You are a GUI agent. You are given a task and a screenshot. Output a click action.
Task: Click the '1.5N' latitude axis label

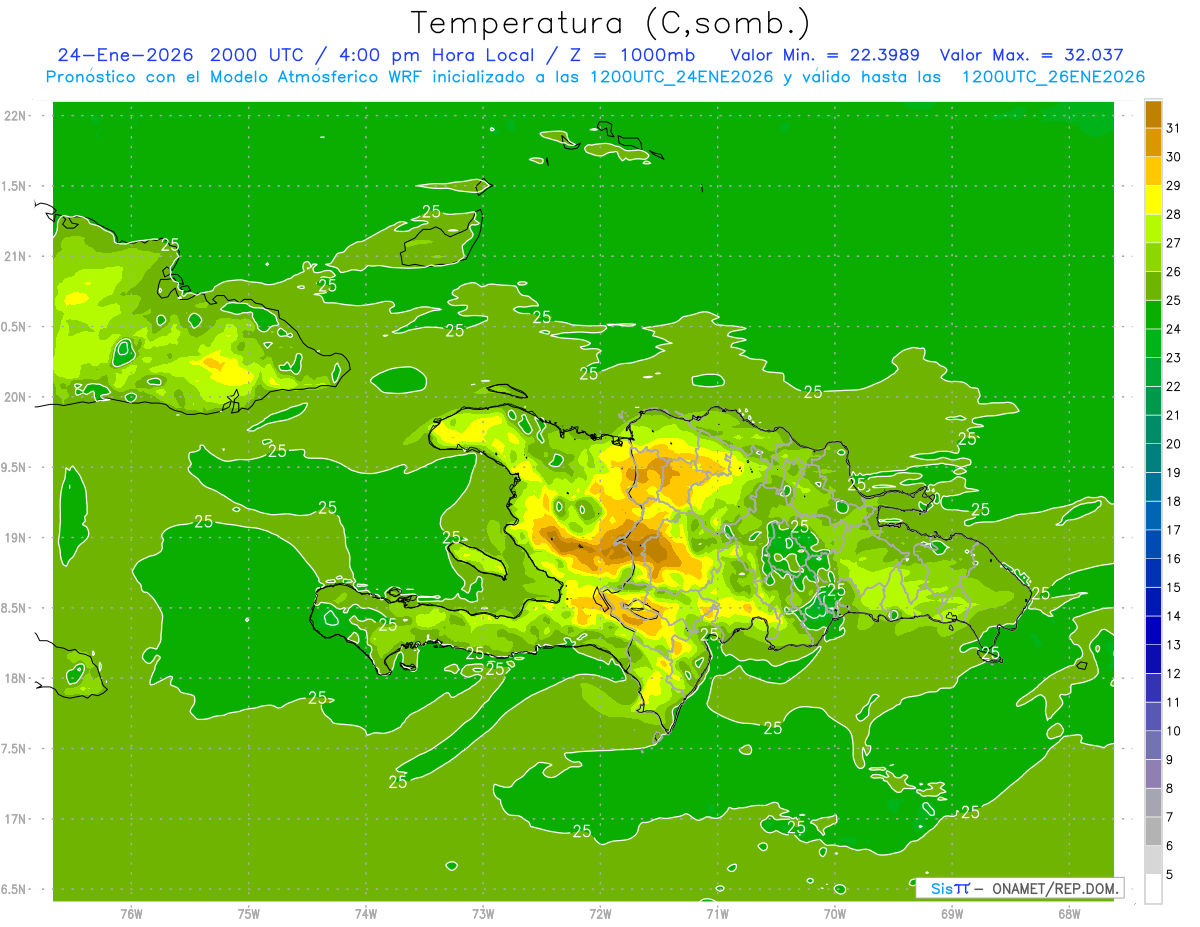point(14,186)
